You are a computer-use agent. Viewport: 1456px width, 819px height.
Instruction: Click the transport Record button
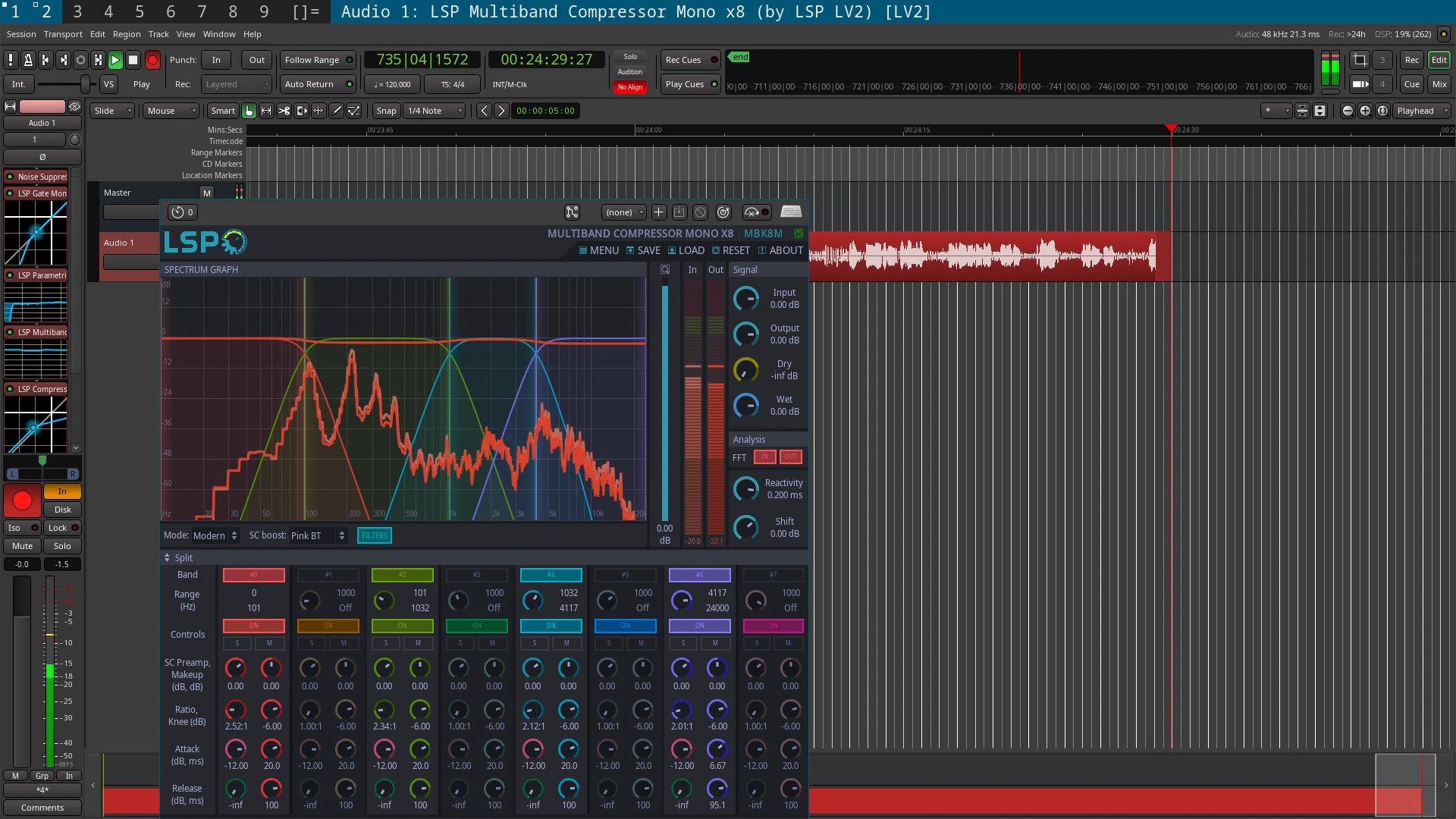coord(152,60)
